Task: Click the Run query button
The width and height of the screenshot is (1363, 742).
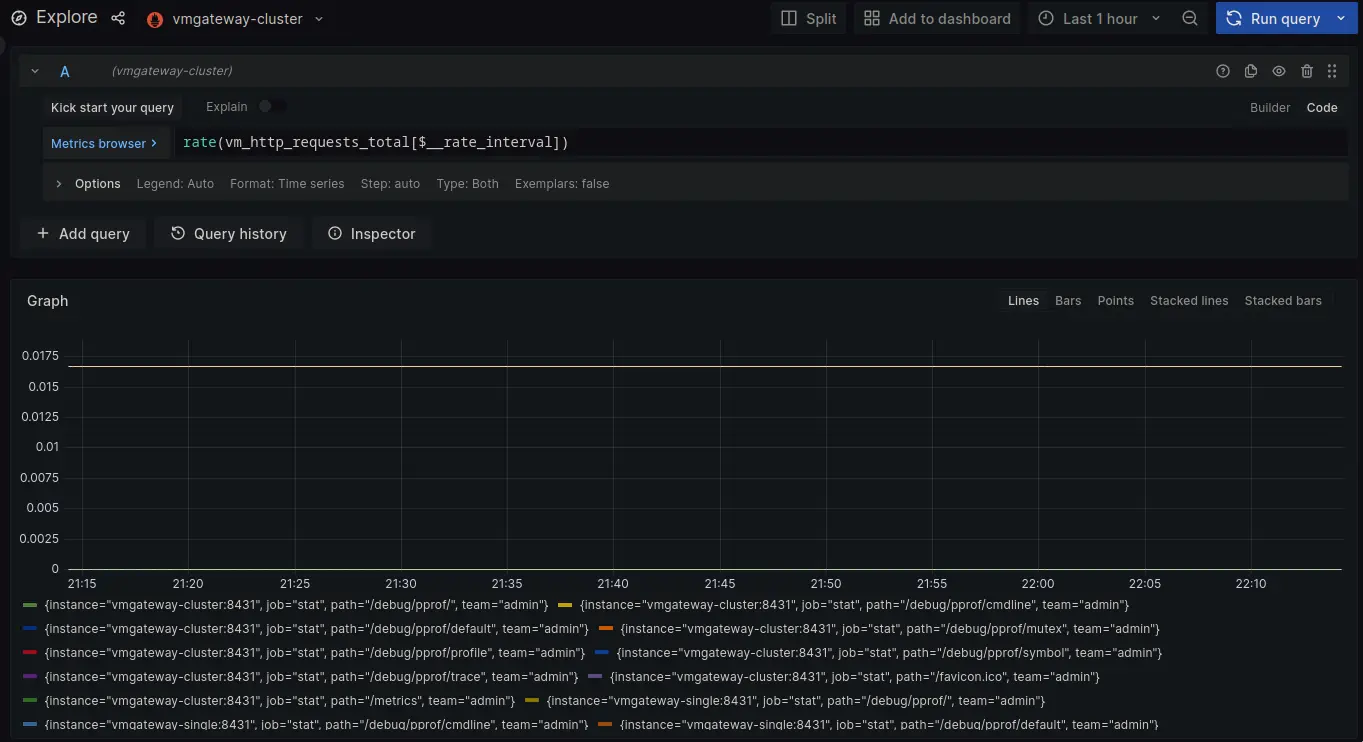Action: (1274, 18)
